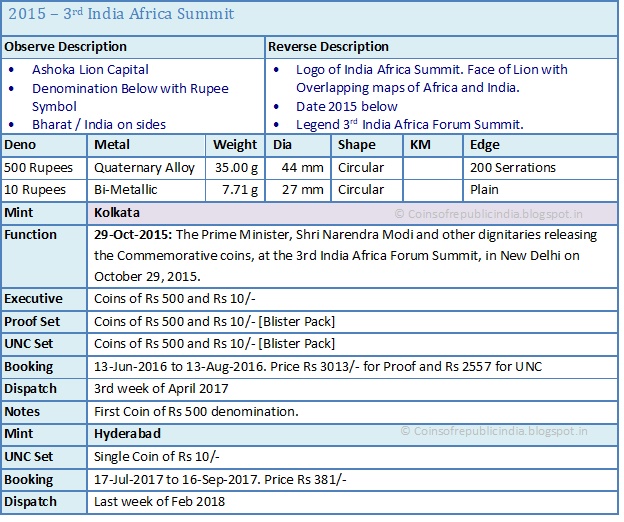Click the 'Date 2015 below' bullet
This screenshot has width=624, height=522.
(347, 107)
